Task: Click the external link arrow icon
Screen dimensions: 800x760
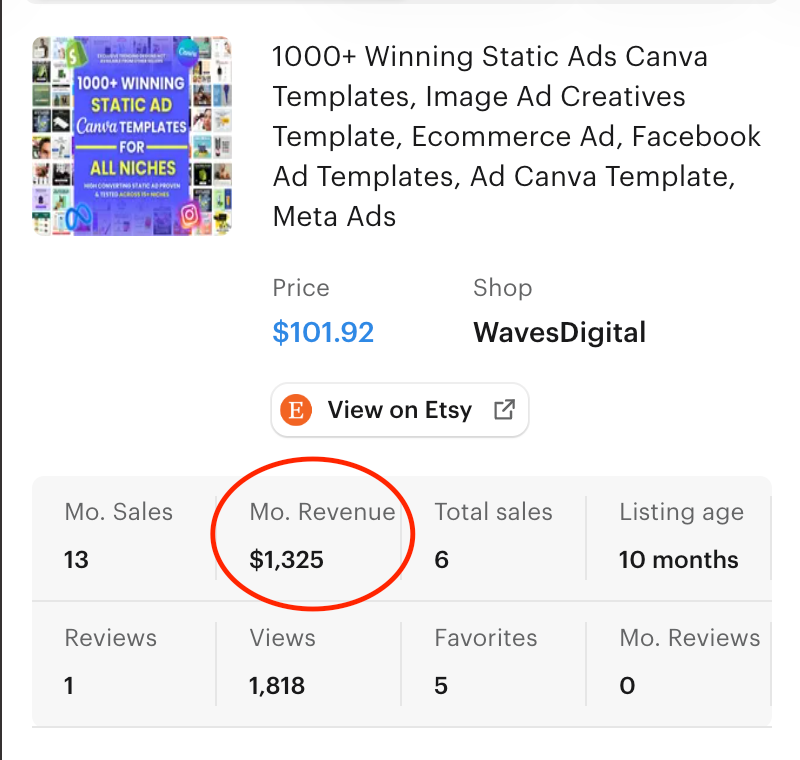Action: point(504,409)
